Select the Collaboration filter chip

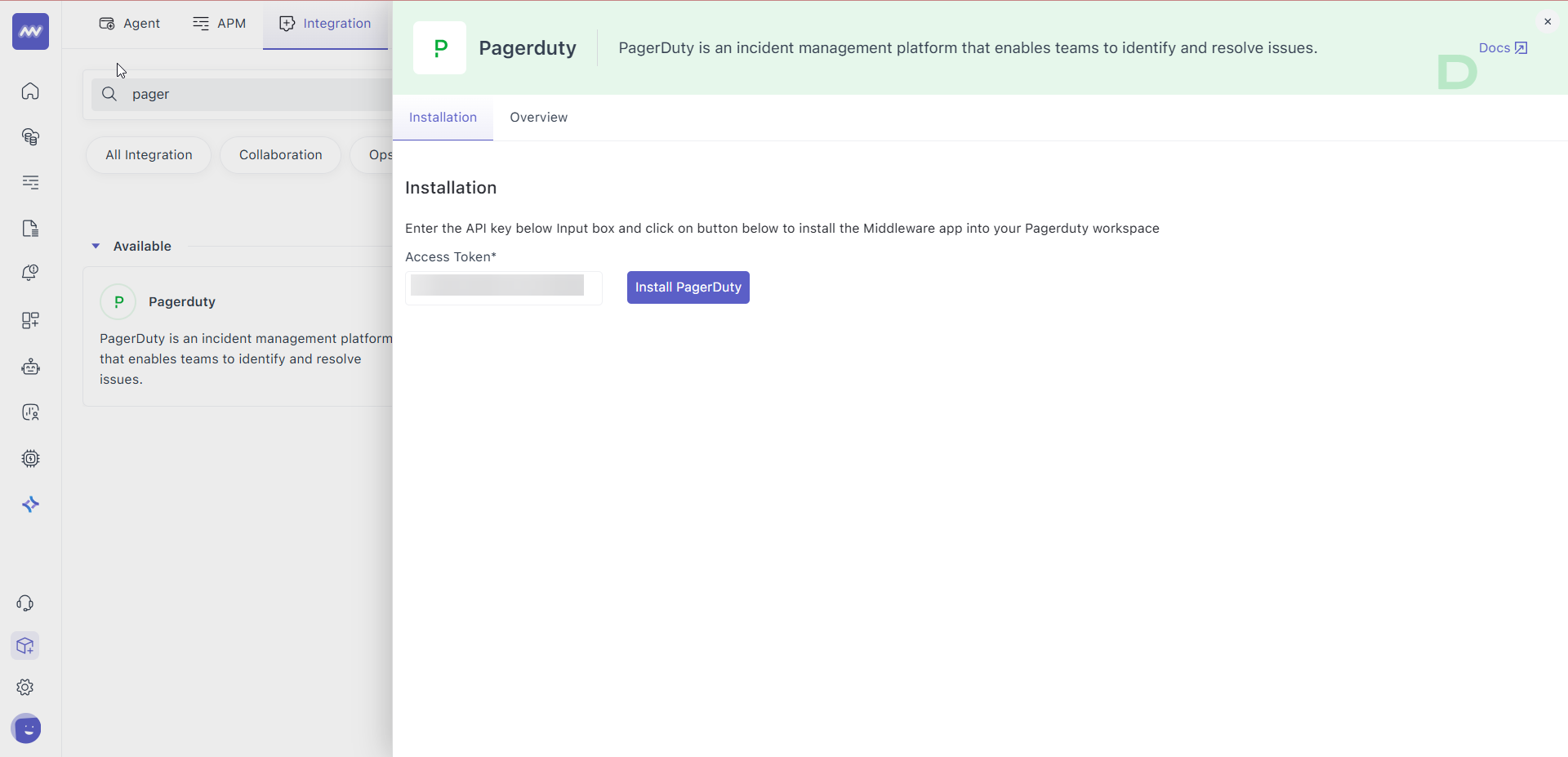[280, 154]
